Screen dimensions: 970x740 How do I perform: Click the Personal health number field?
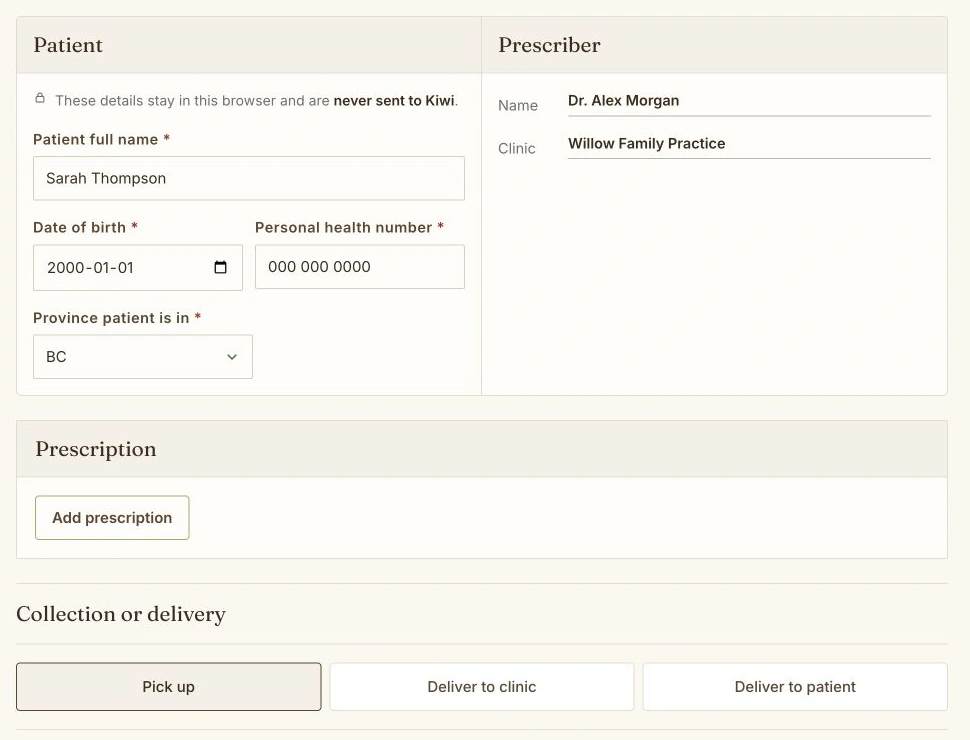pyautogui.click(x=359, y=267)
